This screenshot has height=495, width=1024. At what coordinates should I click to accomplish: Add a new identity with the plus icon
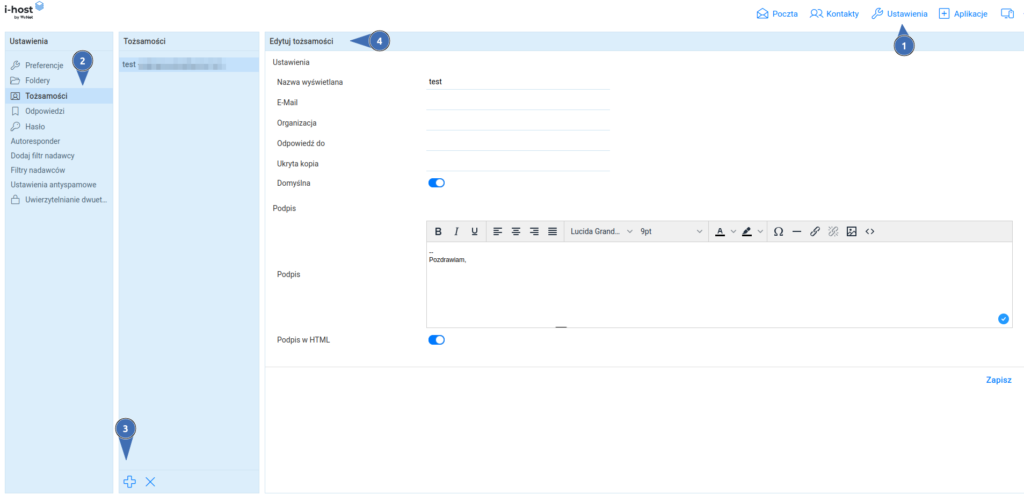point(129,482)
